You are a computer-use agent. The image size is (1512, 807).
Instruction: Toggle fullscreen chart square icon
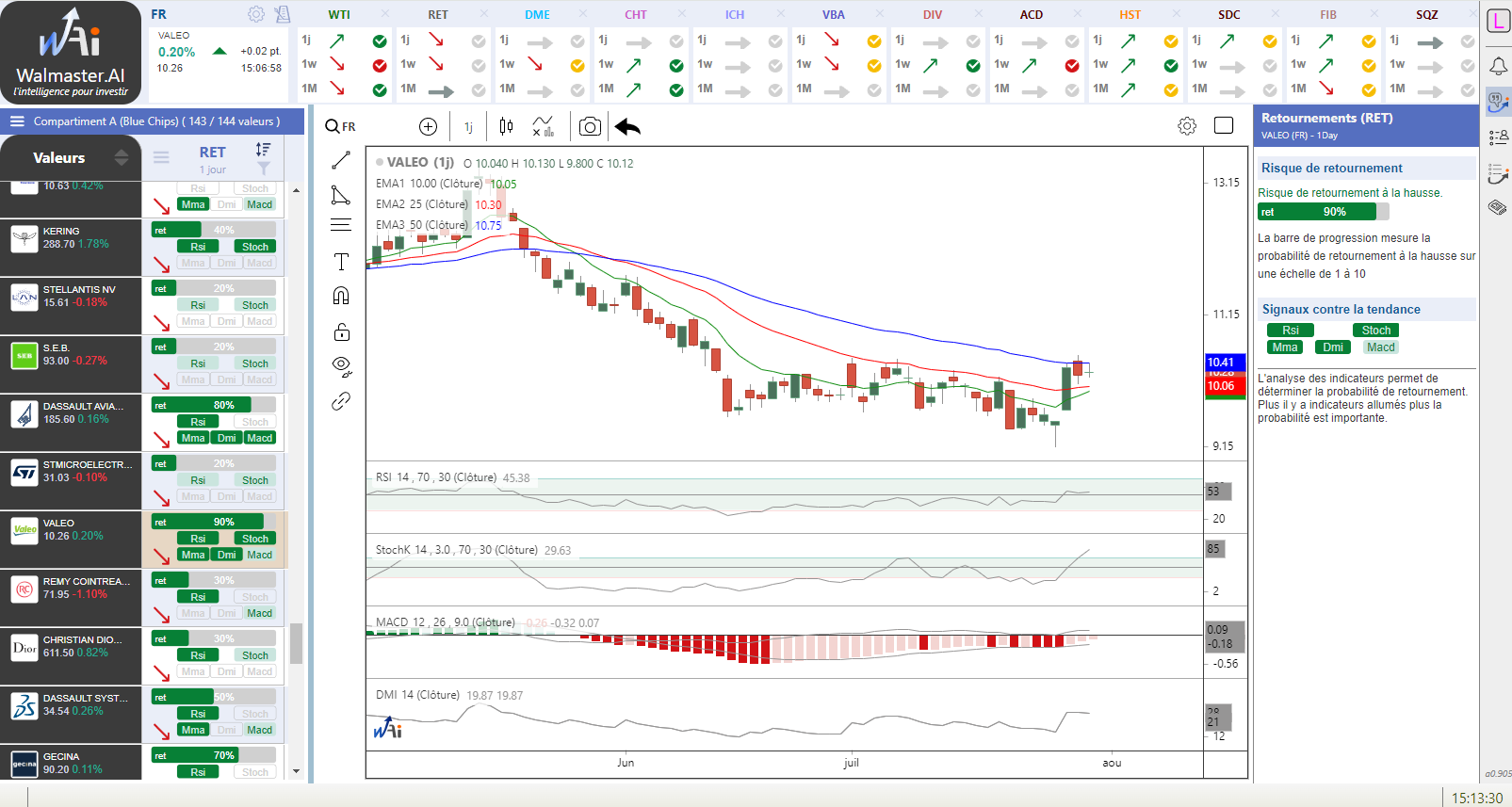1224,126
